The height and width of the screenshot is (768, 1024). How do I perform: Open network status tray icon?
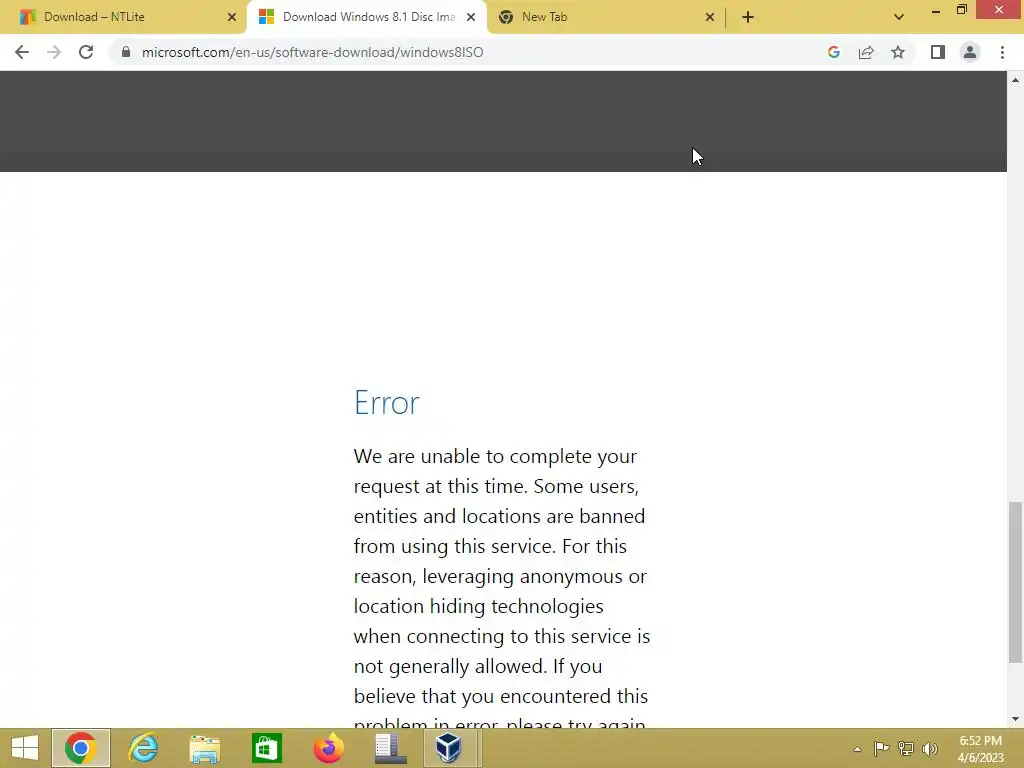click(906, 749)
